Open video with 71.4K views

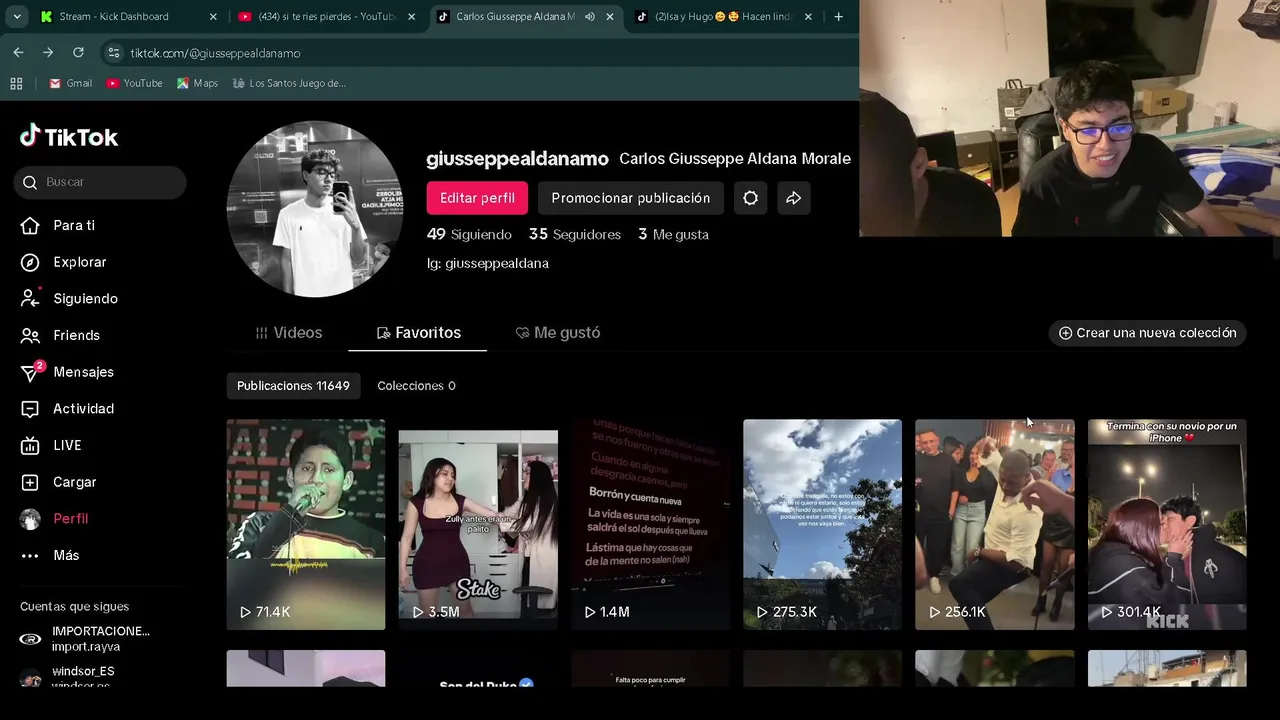coord(306,524)
